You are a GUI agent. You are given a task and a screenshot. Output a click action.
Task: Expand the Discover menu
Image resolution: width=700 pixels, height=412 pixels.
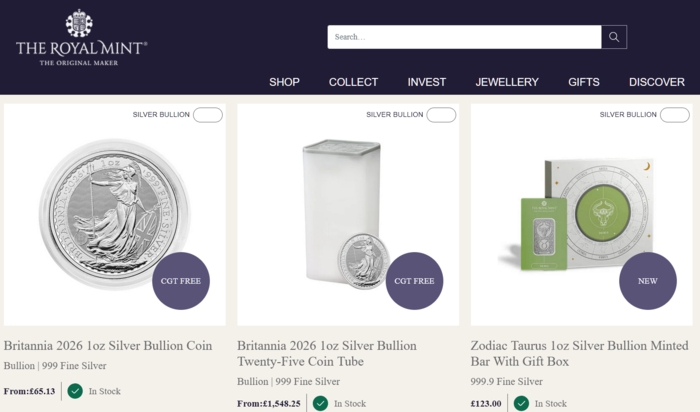point(657,82)
